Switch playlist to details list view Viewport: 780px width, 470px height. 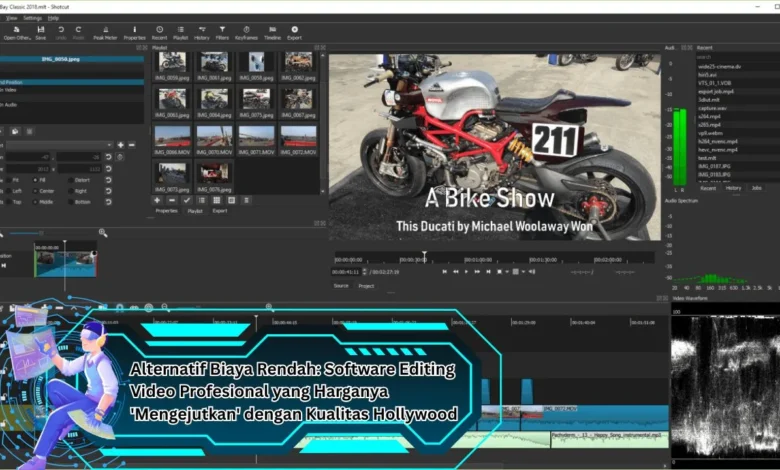pyautogui.click(x=201, y=200)
